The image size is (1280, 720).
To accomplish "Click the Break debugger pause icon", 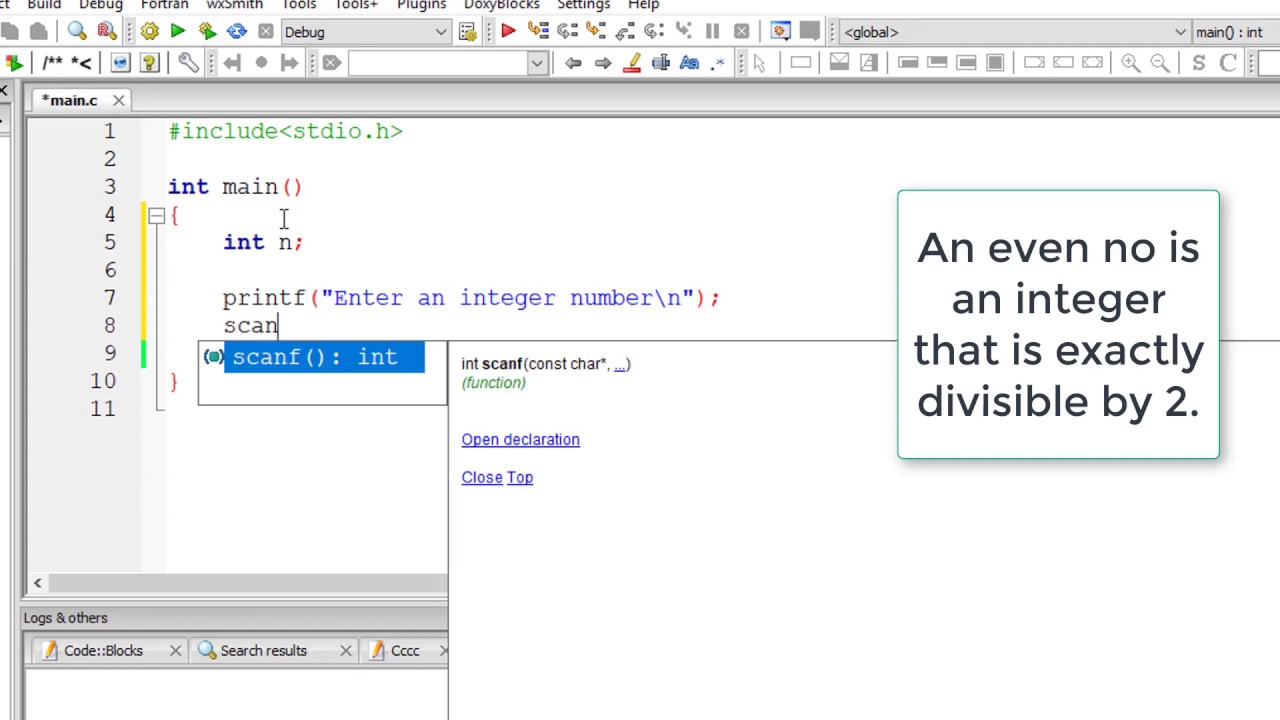I will pyautogui.click(x=712, y=32).
